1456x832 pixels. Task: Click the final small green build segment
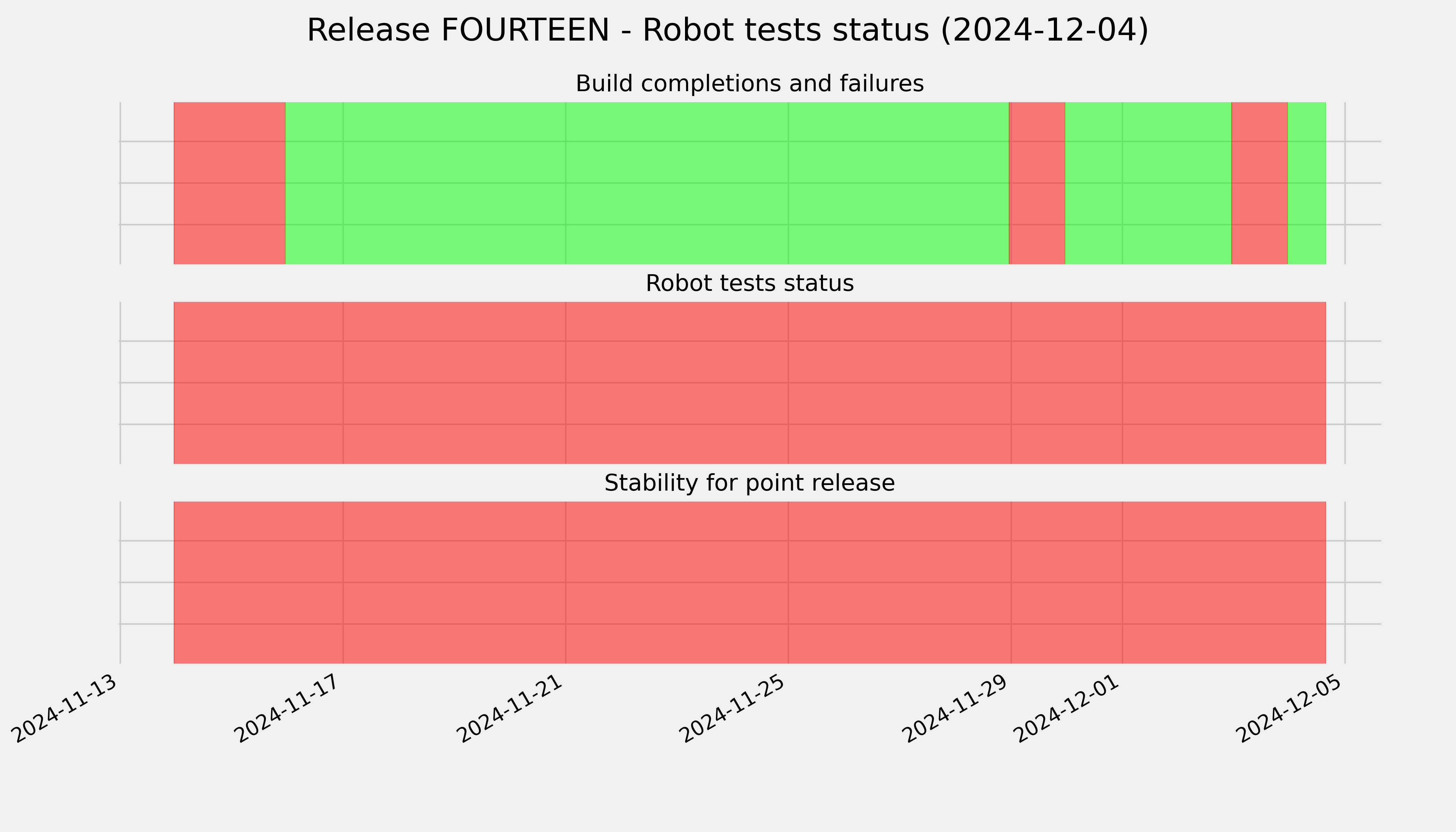tap(1306, 183)
